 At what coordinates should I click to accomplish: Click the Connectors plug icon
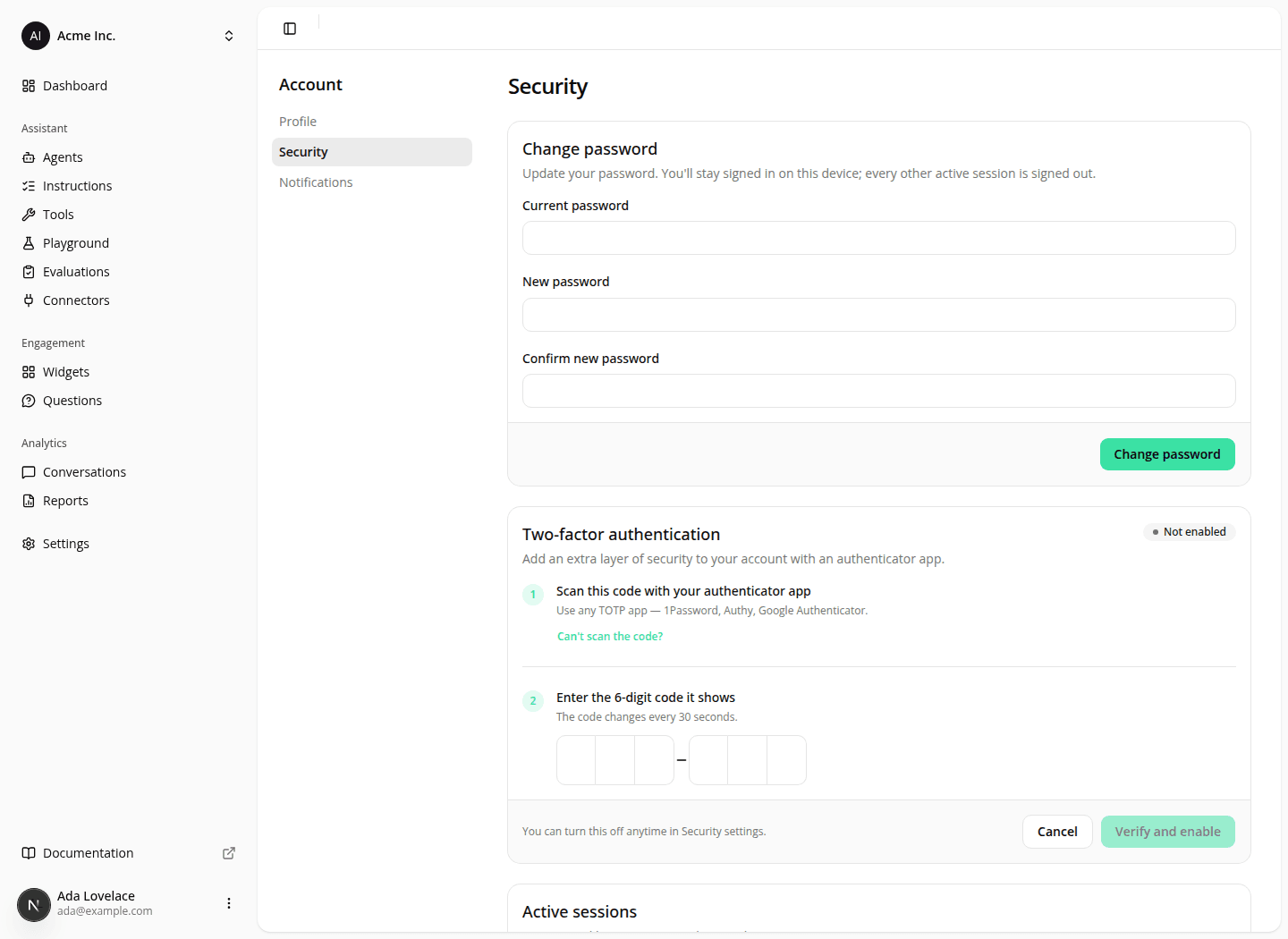point(29,300)
